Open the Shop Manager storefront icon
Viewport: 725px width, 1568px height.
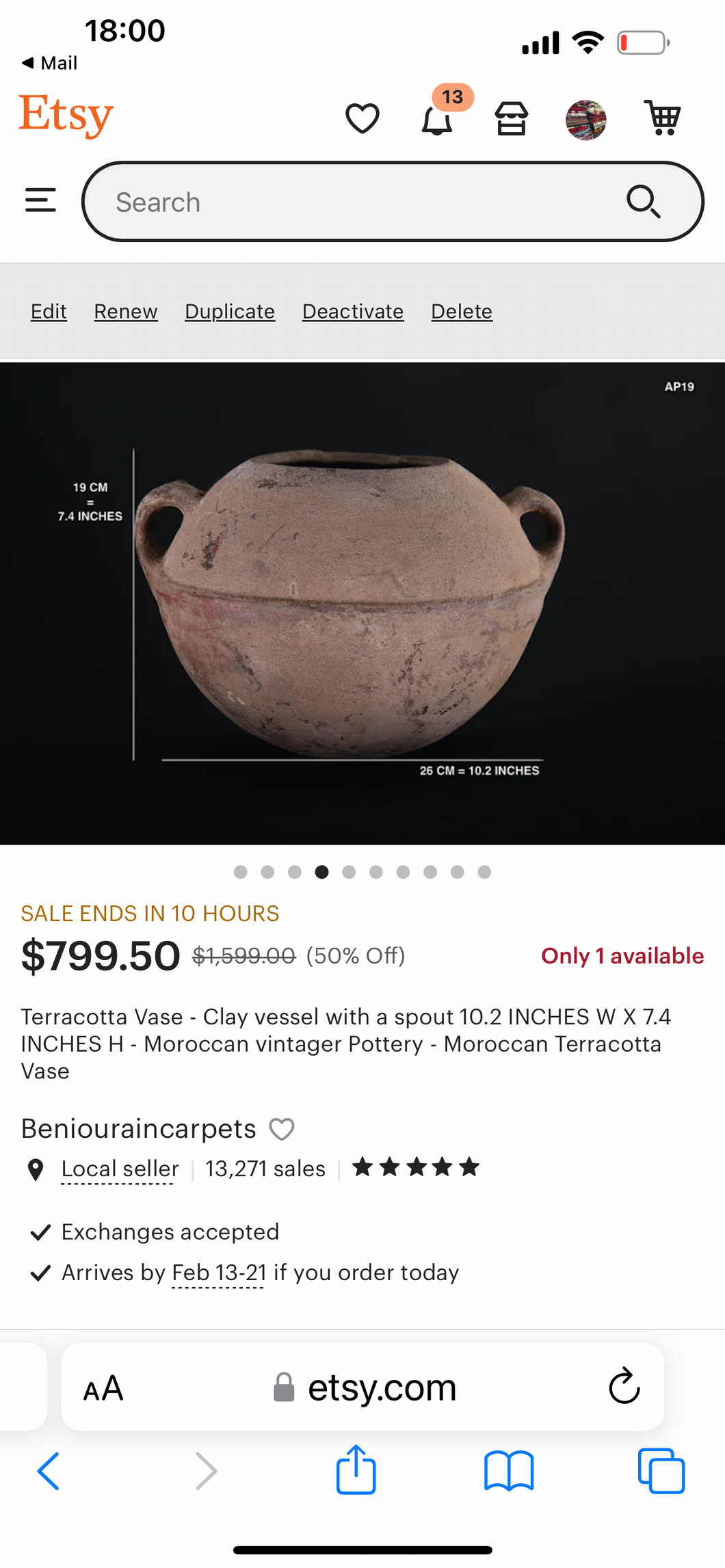click(x=512, y=119)
